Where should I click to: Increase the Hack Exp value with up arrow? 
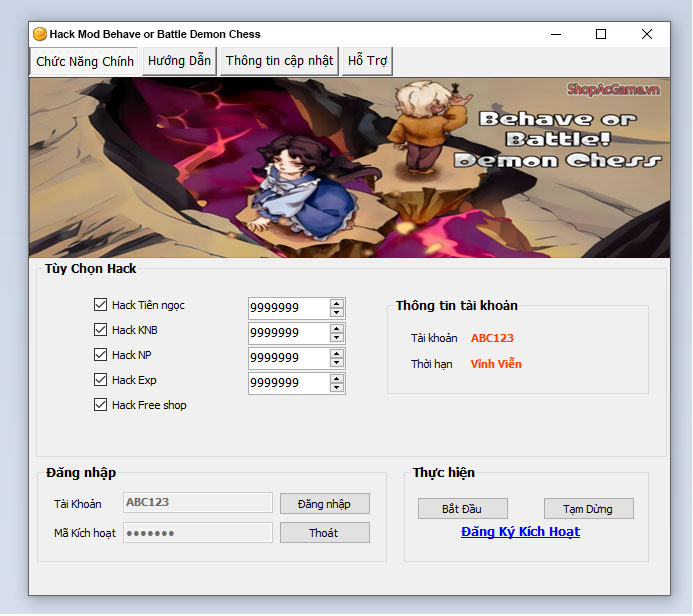(x=337, y=379)
